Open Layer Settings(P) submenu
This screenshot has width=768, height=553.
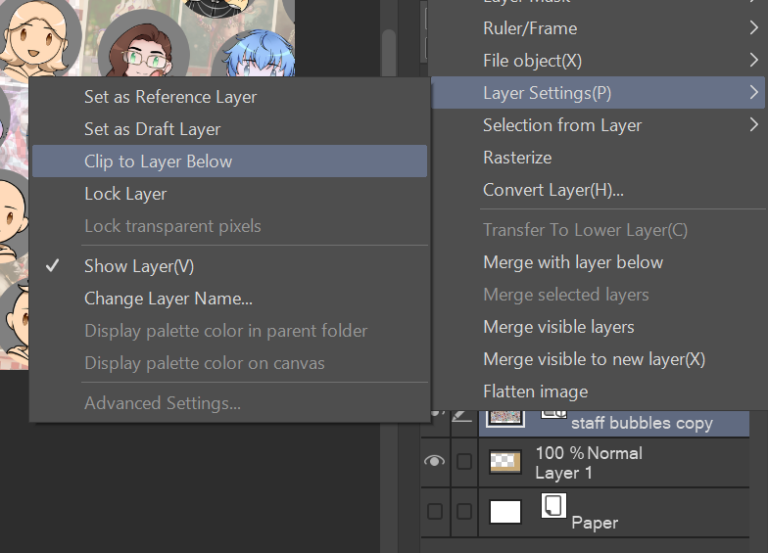pyautogui.click(x=598, y=93)
